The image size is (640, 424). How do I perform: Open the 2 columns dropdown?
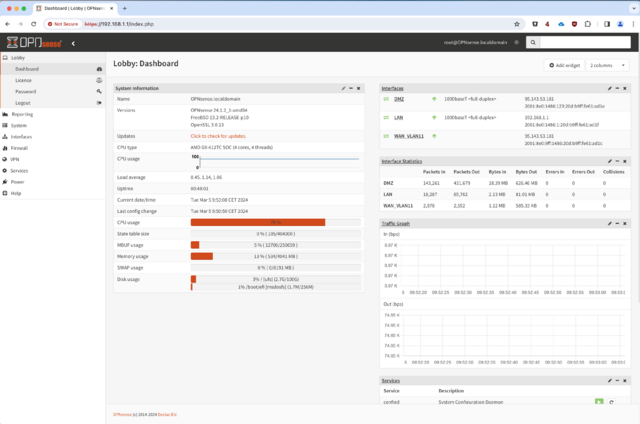click(x=607, y=65)
